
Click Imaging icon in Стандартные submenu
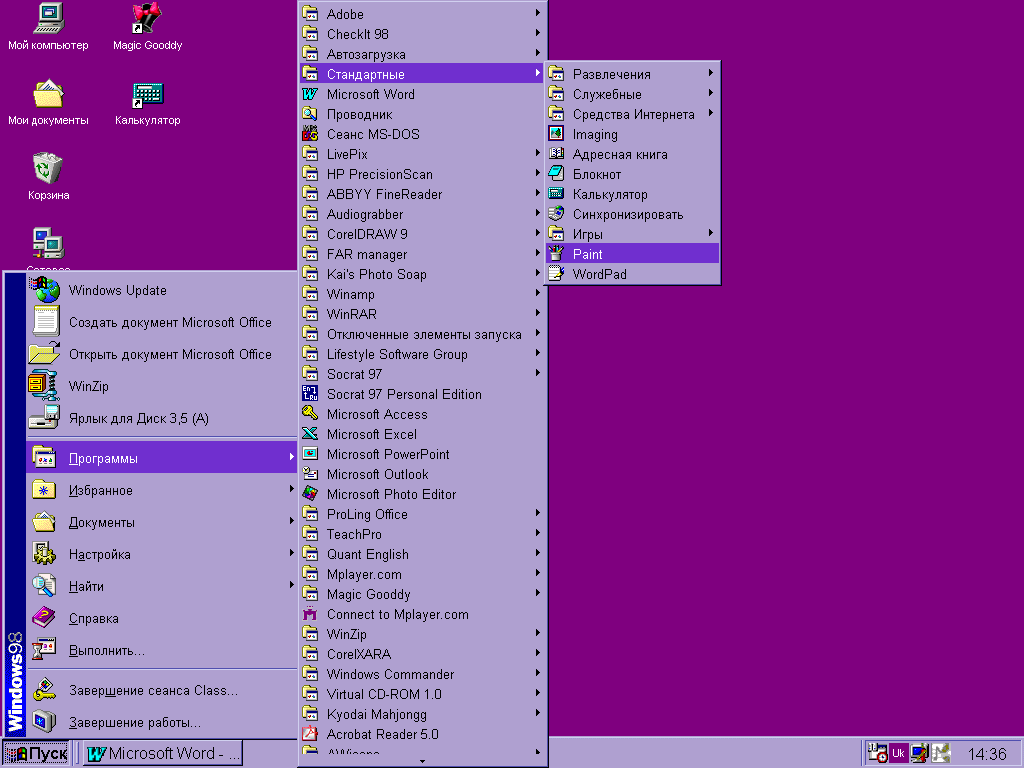[x=556, y=134]
